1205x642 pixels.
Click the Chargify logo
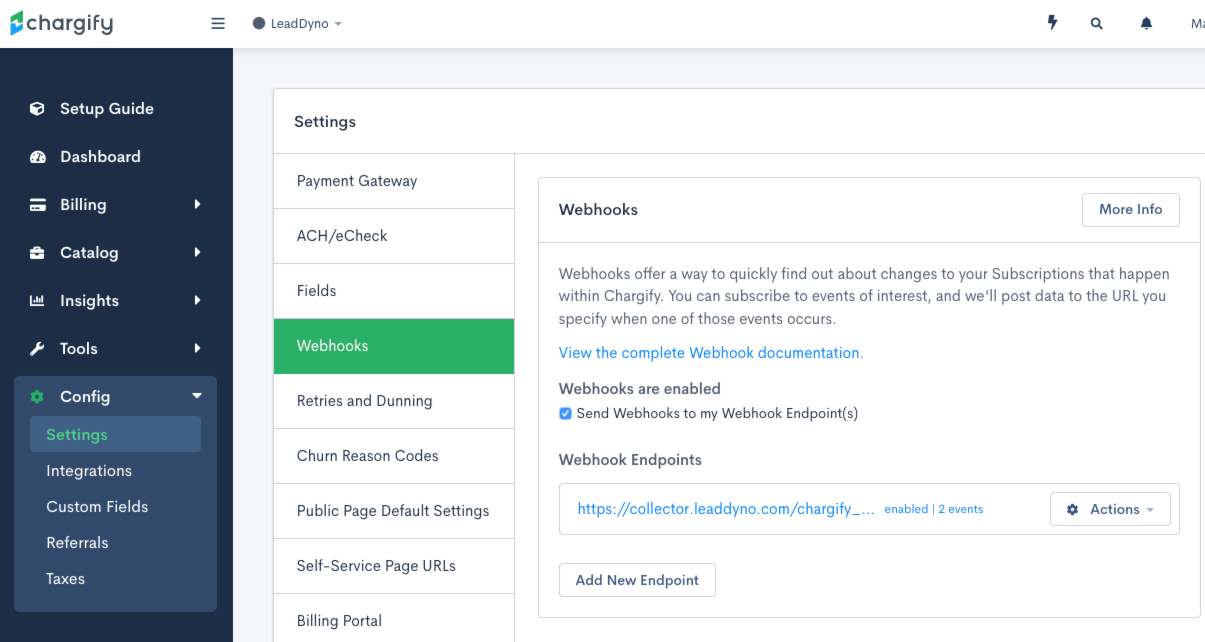point(62,23)
